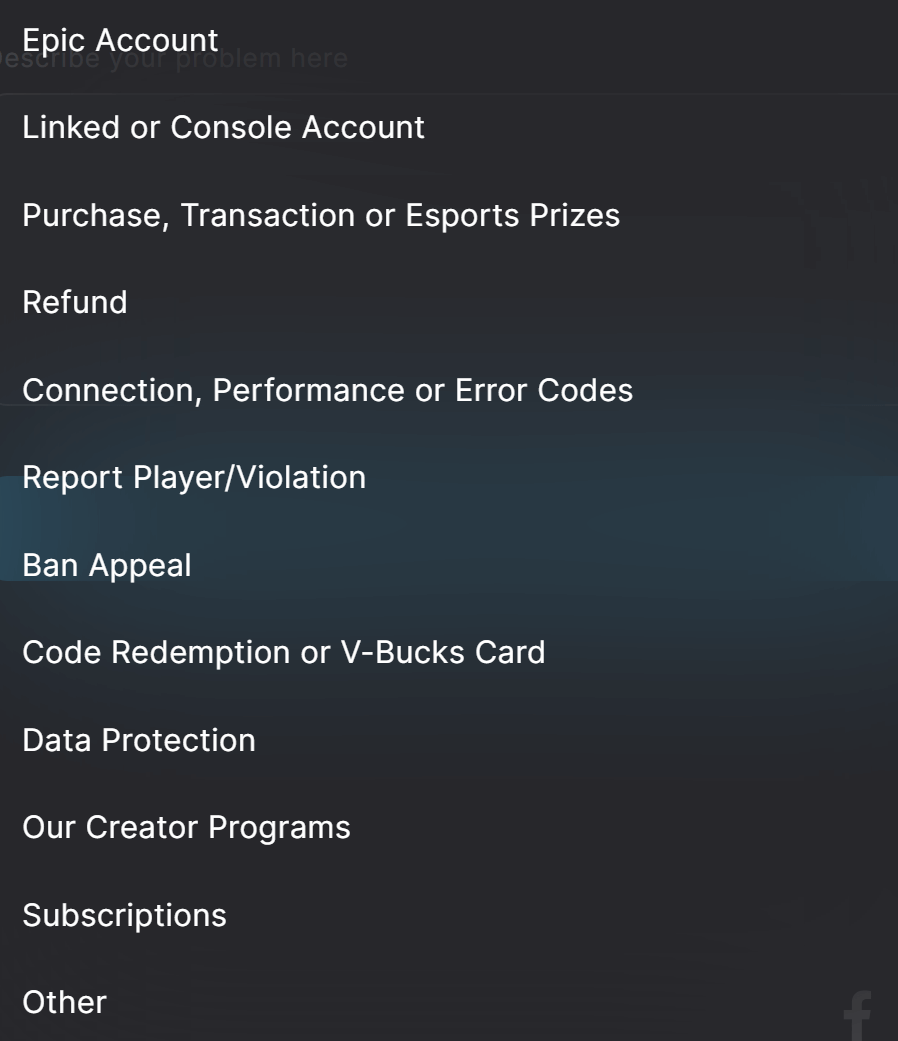This screenshot has width=898, height=1041.
Task: Select Subscriptions for billing help
Action: pyautogui.click(x=124, y=914)
